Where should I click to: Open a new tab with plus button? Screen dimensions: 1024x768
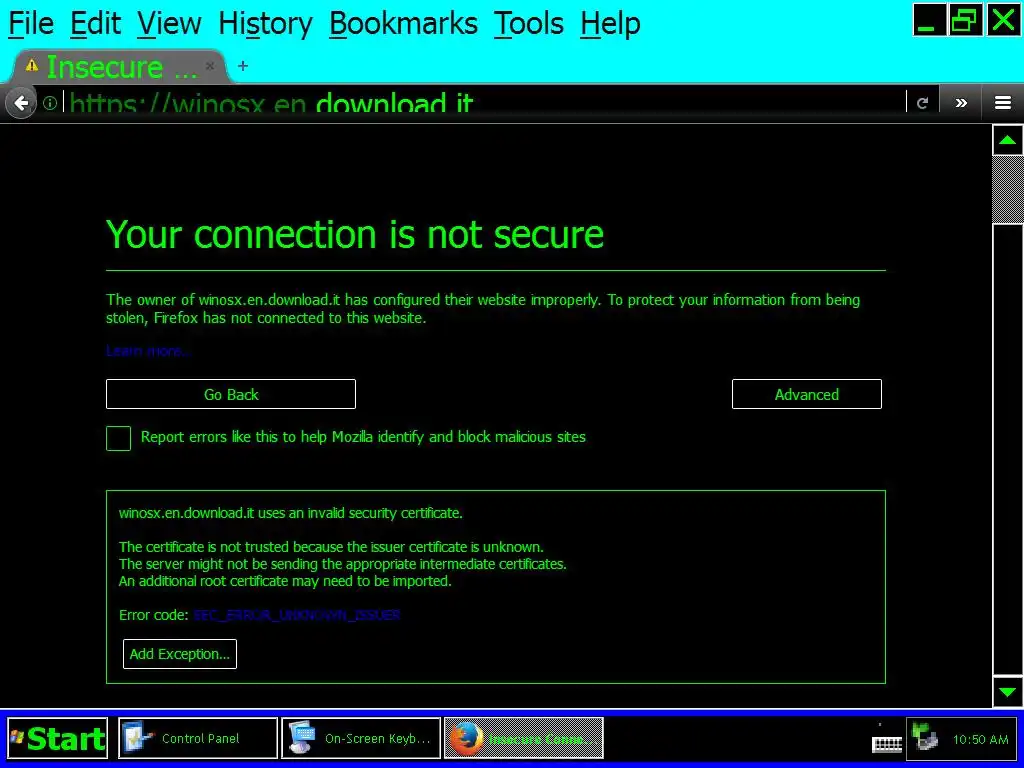[x=243, y=66]
